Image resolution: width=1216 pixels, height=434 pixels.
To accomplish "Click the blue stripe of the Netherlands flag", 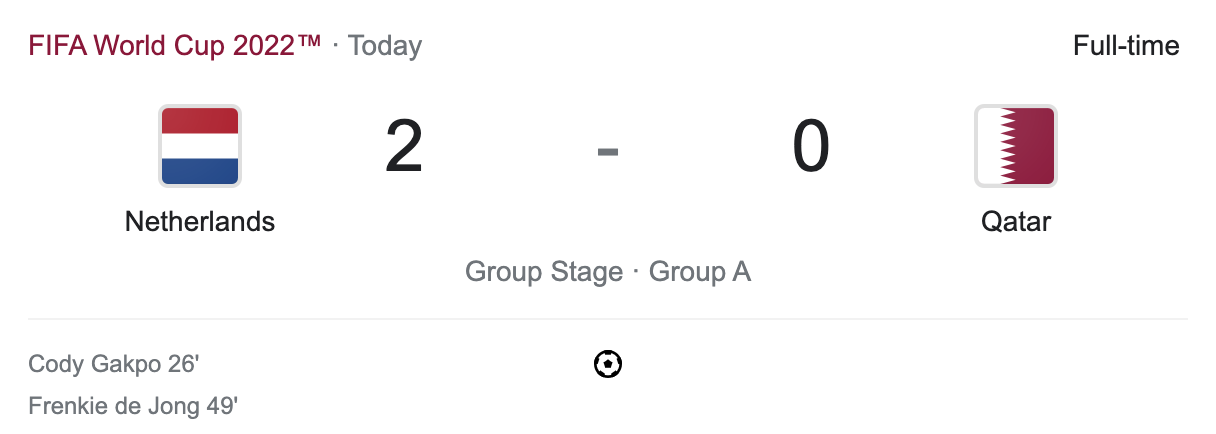I will point(199,172).
